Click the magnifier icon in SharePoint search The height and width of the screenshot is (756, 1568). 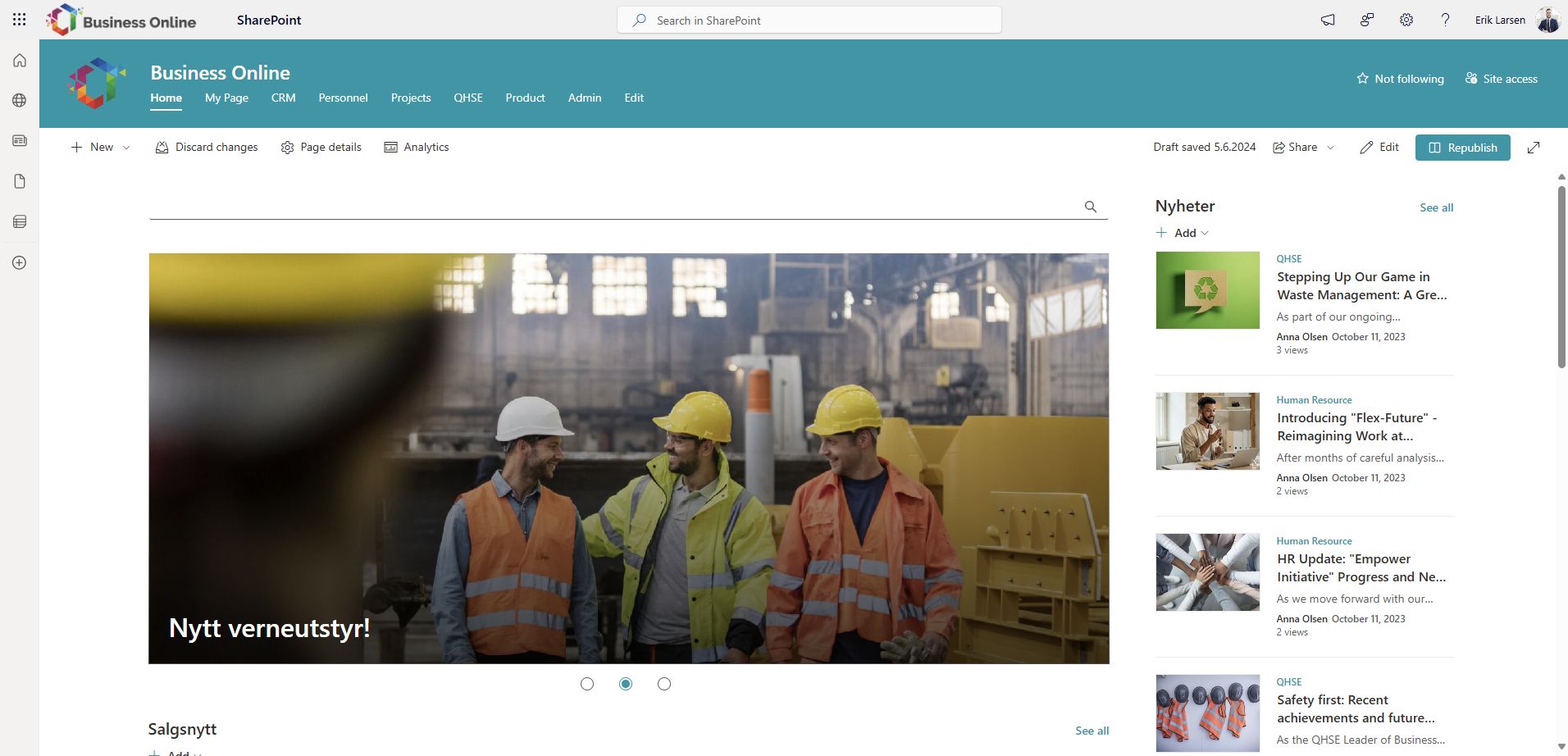click(x=640, y=20)
